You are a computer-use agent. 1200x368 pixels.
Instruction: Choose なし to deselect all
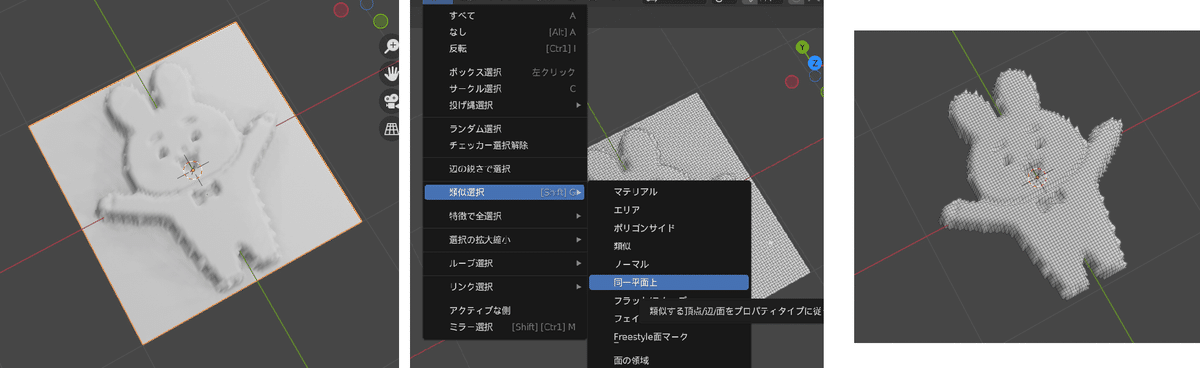(505, 32)
